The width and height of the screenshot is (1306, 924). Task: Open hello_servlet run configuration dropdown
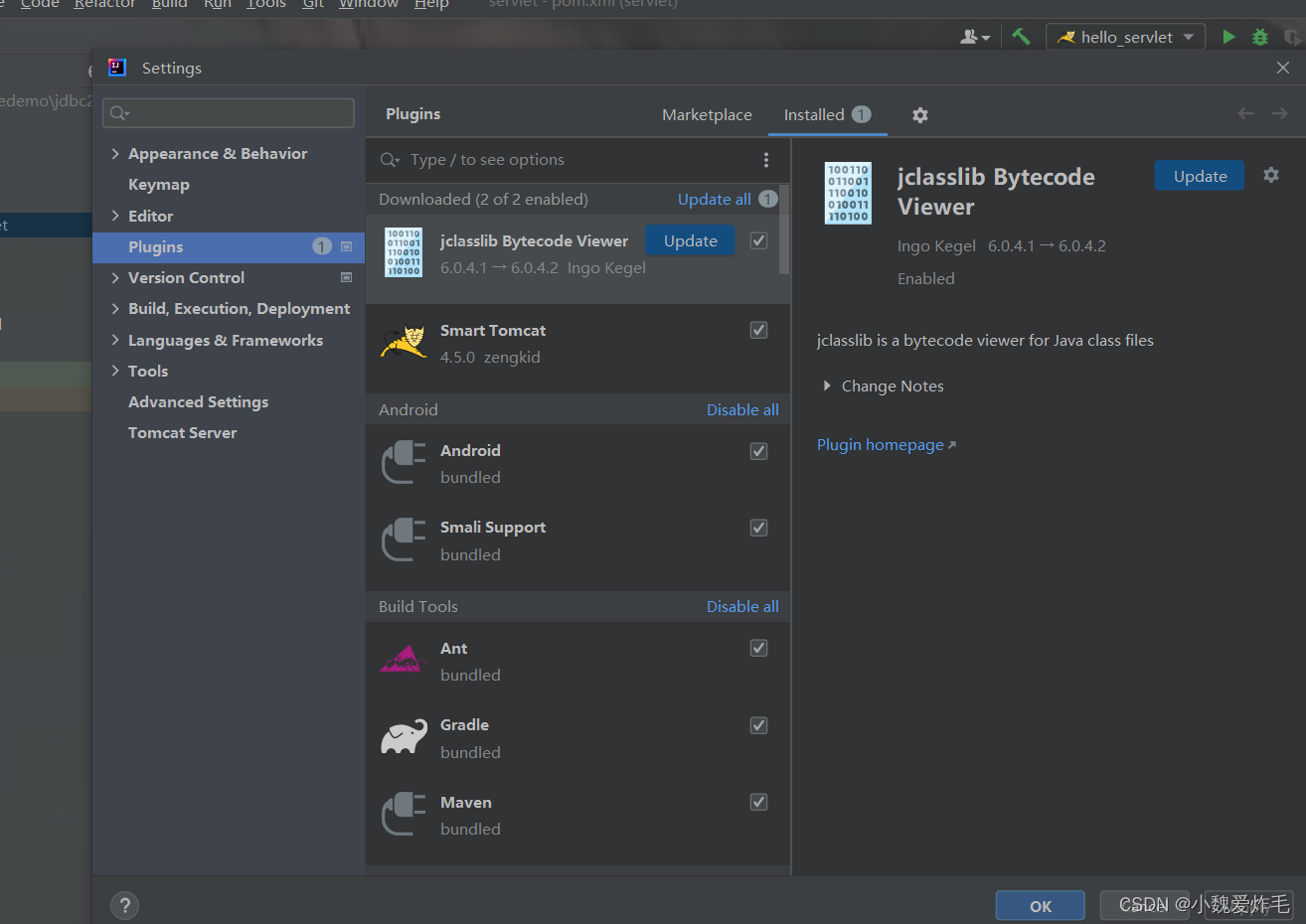point(1126,37)
